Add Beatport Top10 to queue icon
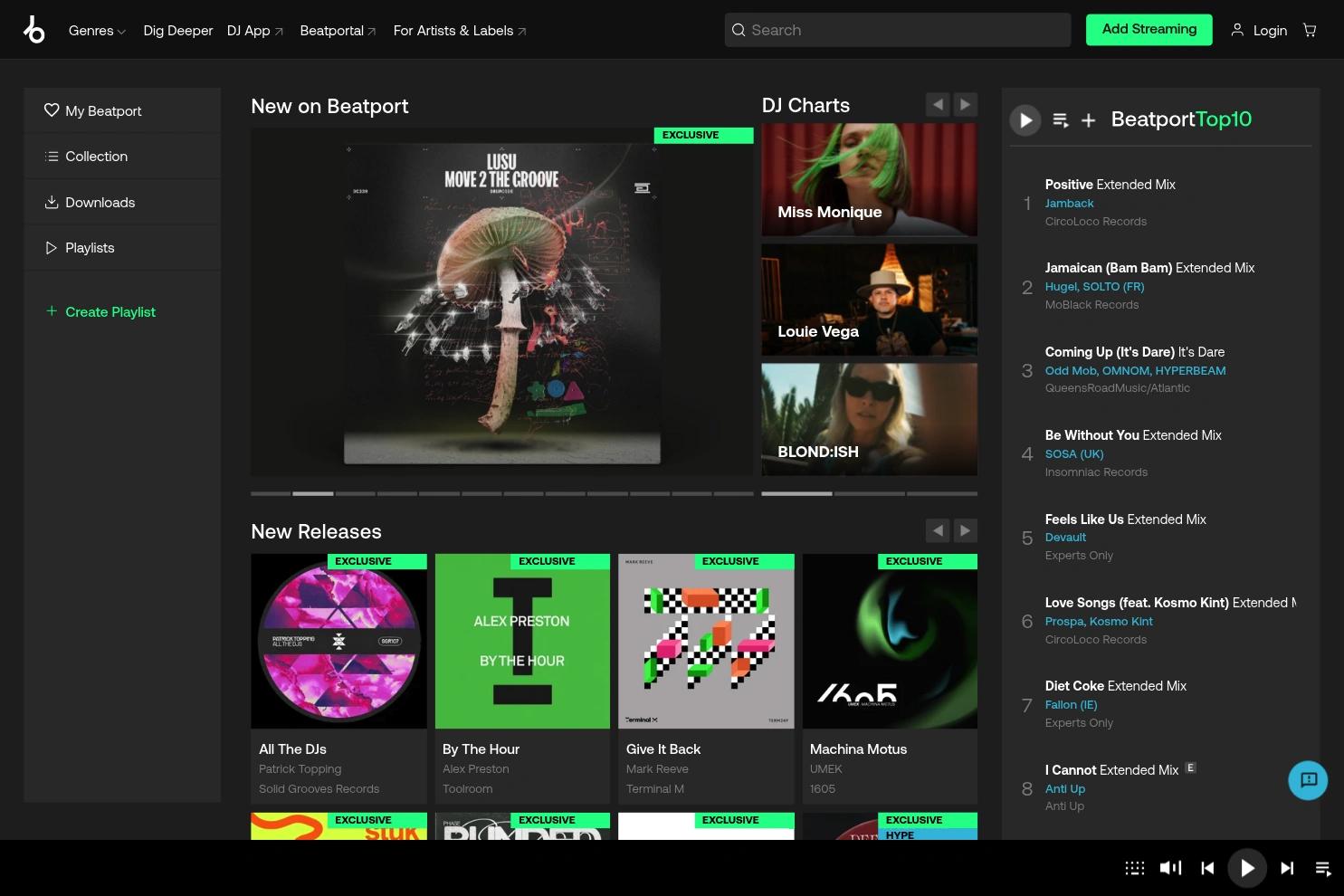The image size is (1344, 896). pyautogui.click(x=1061, y=119)
